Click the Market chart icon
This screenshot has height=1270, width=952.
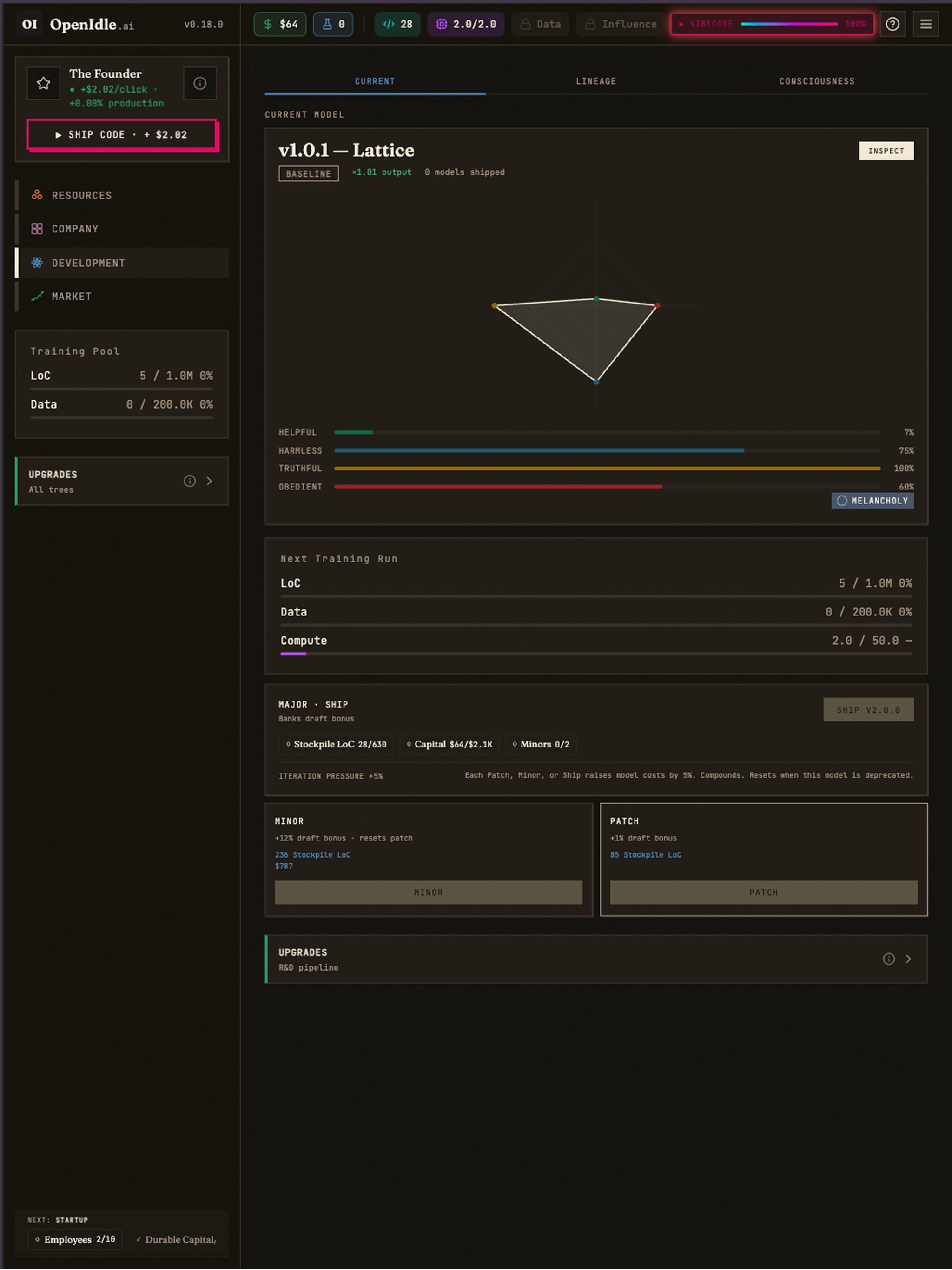tap(37, 296)
